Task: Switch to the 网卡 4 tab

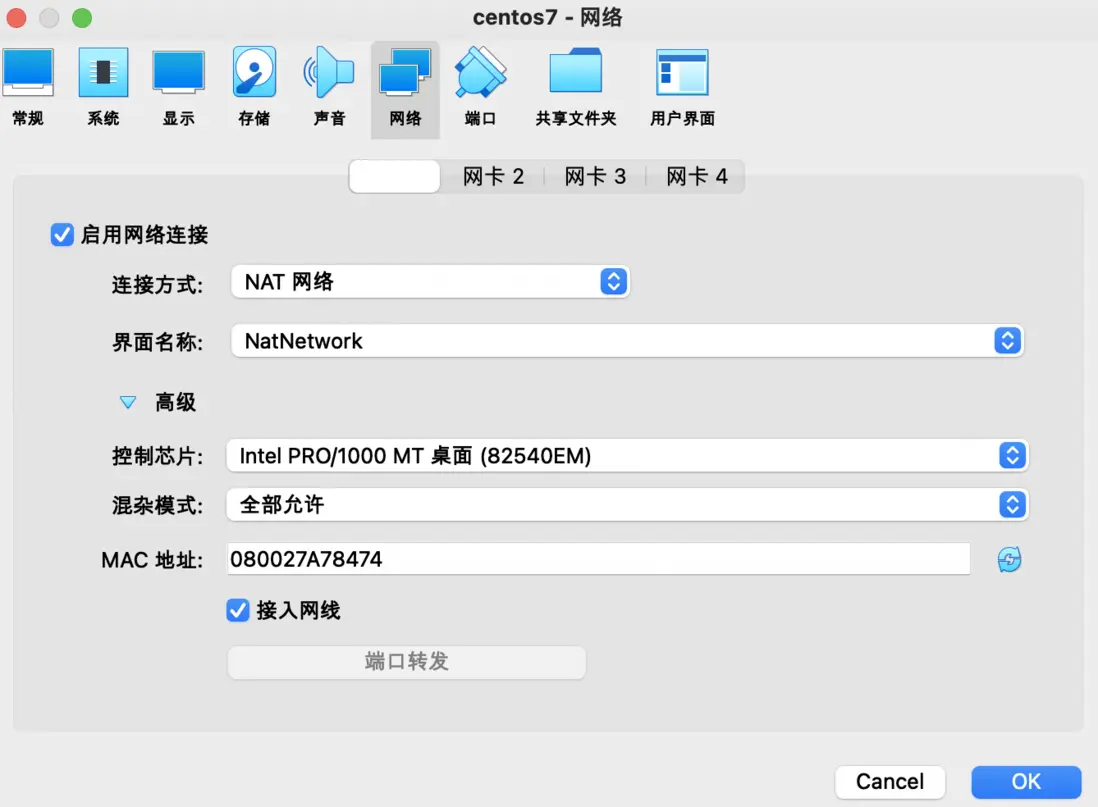Action: (x=696, y=177)
